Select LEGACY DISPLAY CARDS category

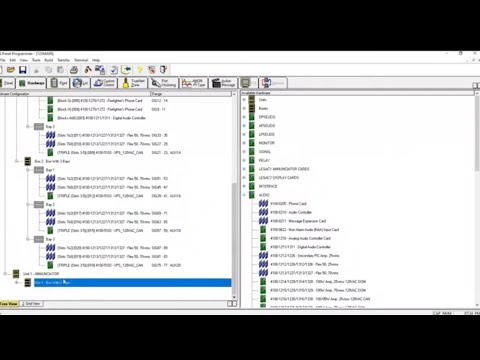279,178
